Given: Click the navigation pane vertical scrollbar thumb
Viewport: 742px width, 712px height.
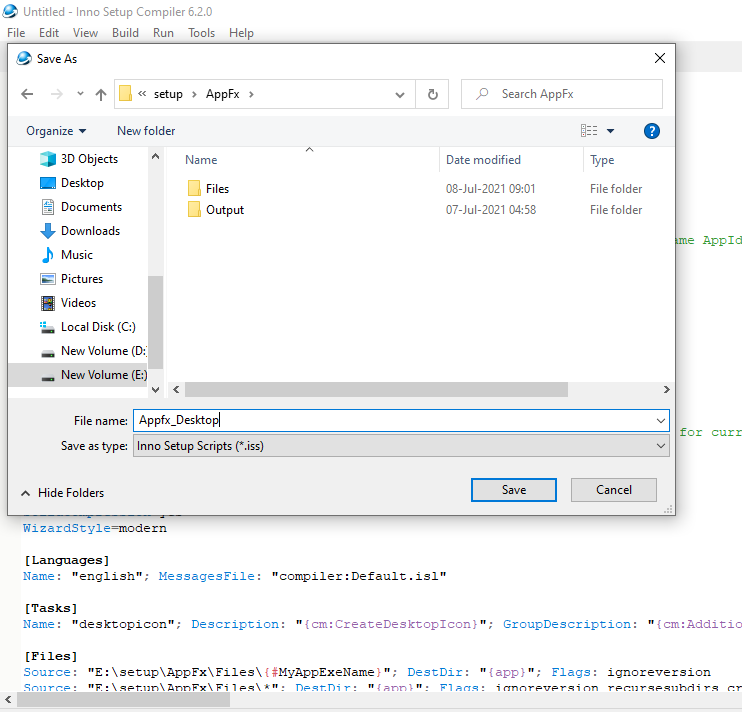Looking at the screenshot, I should (155, 322).
